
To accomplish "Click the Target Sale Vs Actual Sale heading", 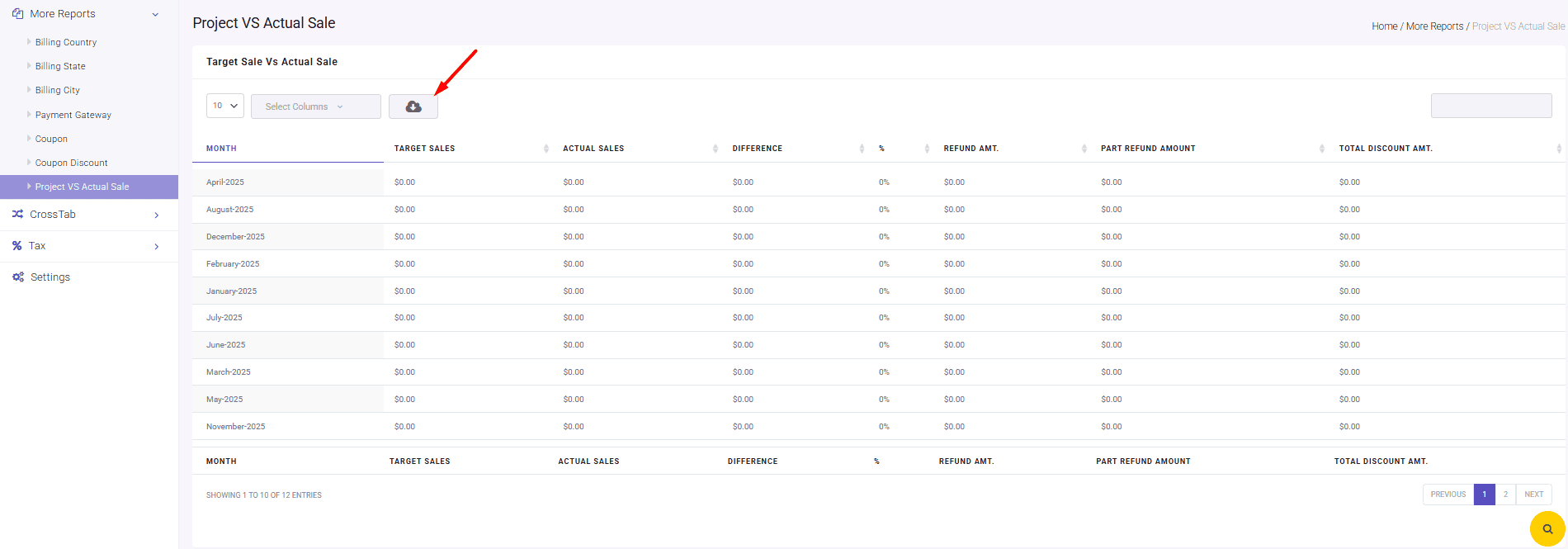I will [272, 62].
